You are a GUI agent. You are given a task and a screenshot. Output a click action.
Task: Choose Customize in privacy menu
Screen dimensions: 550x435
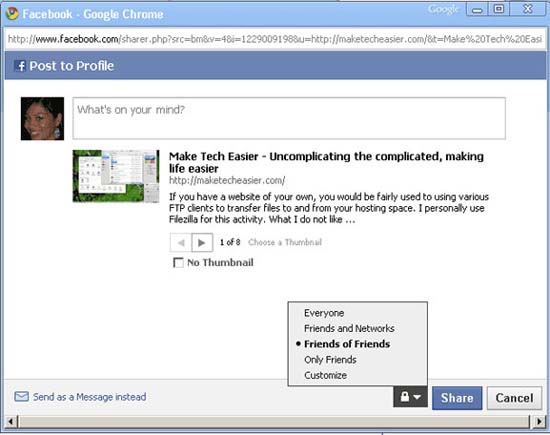pos(326,375)
